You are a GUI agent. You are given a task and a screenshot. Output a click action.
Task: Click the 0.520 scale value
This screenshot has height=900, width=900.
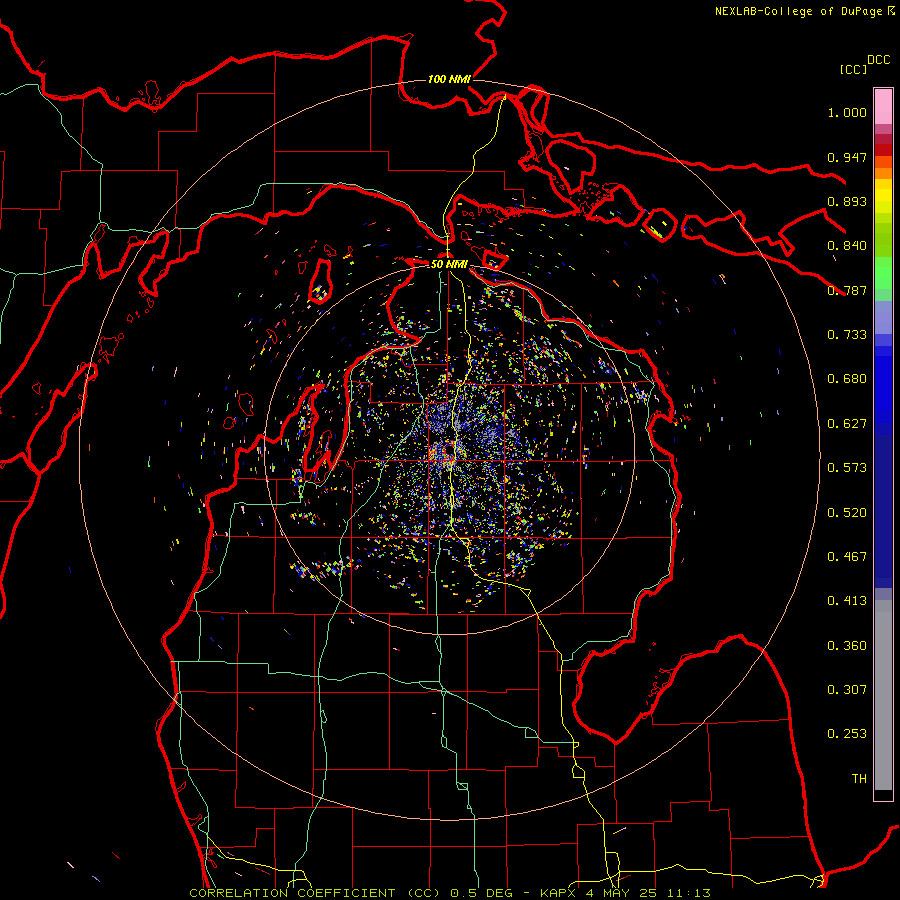(x=847, y=513)
